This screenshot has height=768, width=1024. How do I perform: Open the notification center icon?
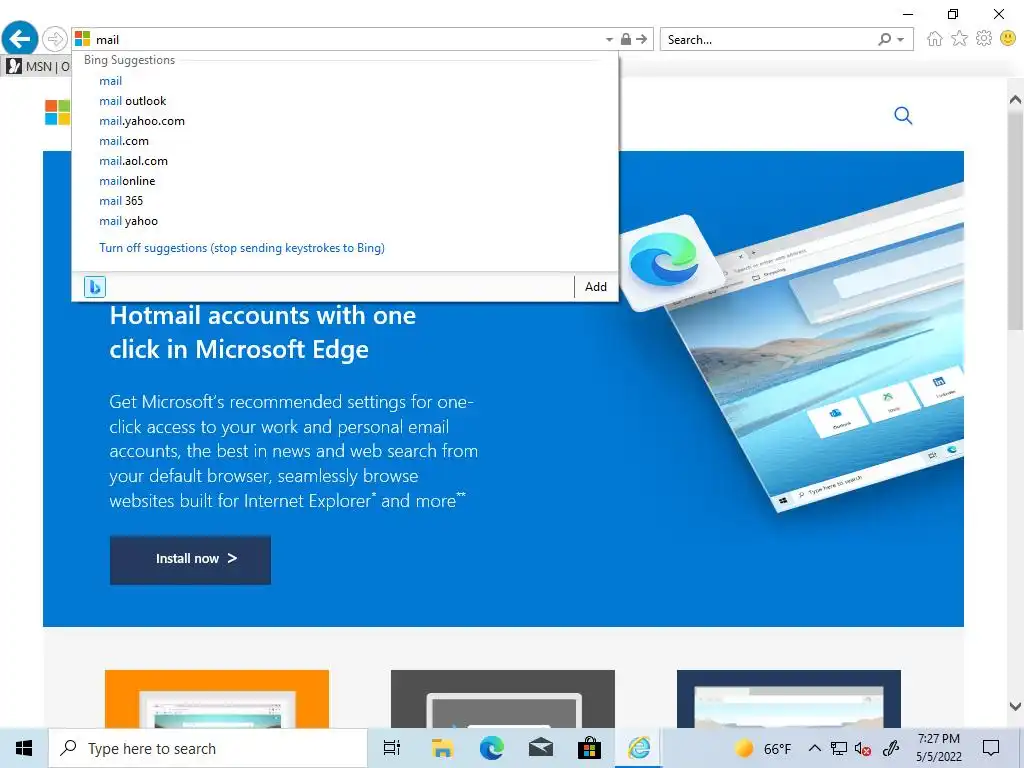tap(991, 748)
